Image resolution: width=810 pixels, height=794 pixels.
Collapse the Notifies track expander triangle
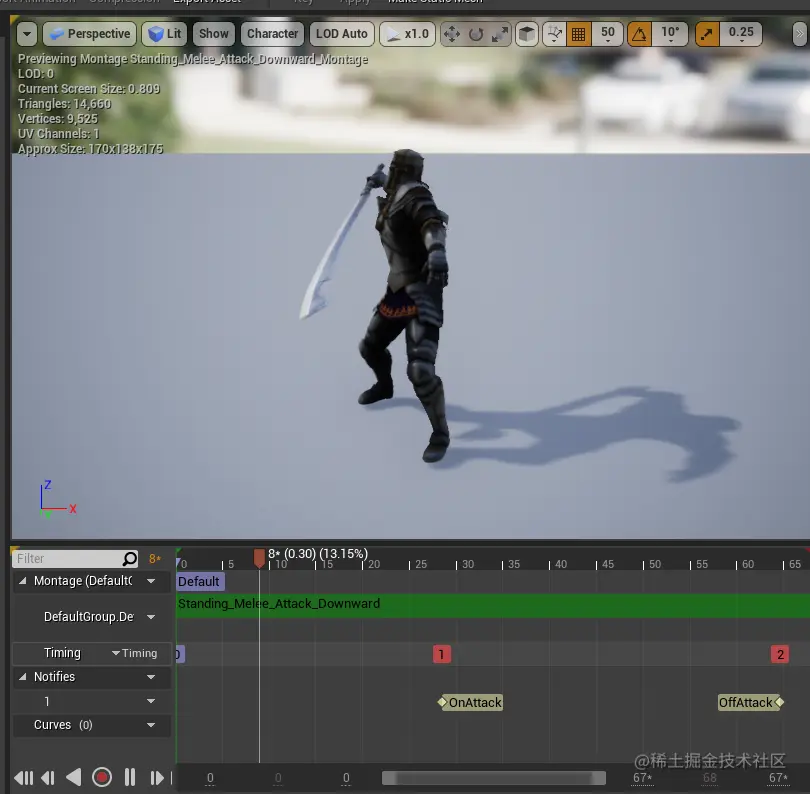point(22,677)
